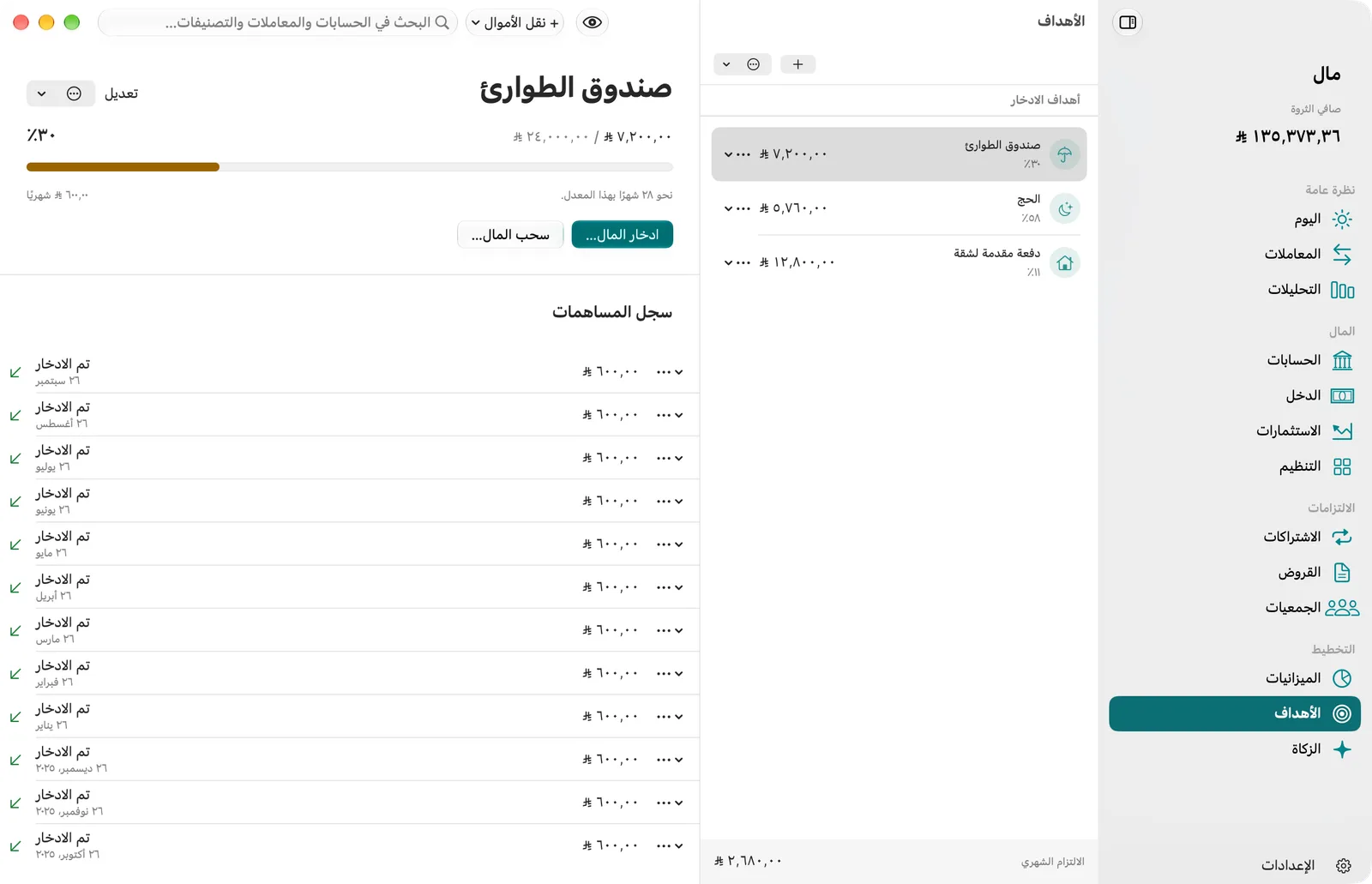Open options for the ٢٦ أكتوبر ٢٠٢٥ contribution
Image resolution: width=1372 pixels, height=884 pixels.
tap(670, 845)
